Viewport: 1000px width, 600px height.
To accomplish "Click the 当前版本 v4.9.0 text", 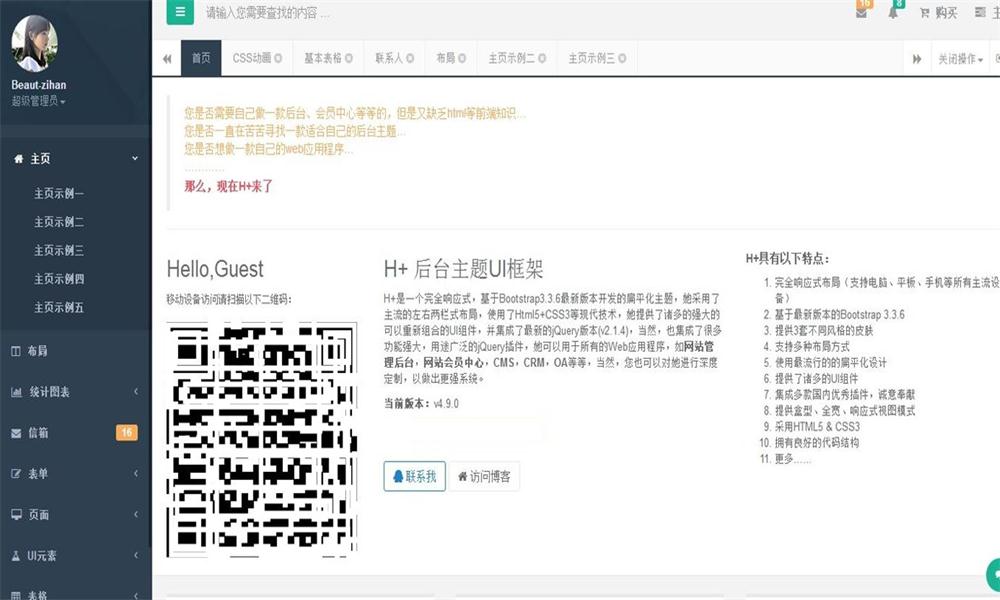I will point(421,404).
